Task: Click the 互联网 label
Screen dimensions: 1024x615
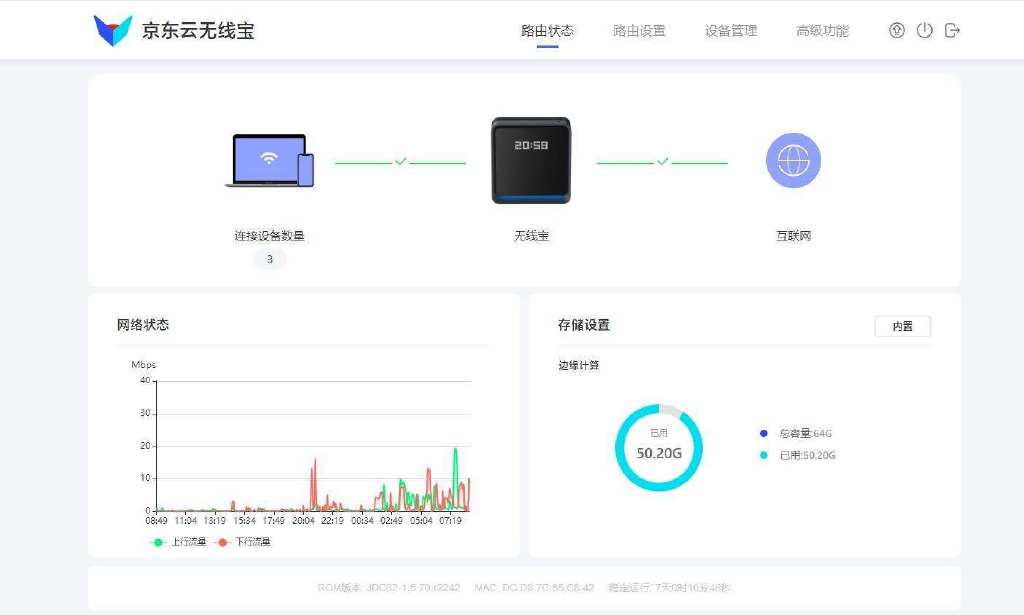Action: pyautogui.click(x=793, y=236)
